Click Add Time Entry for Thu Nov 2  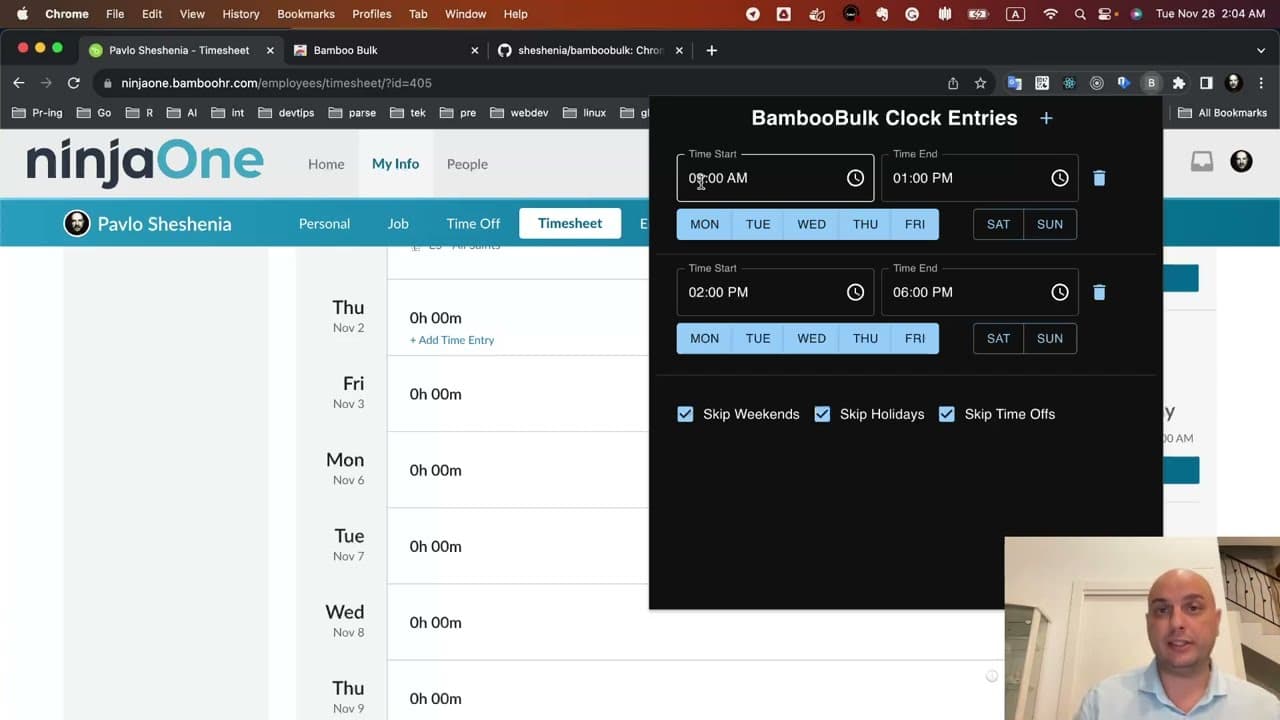click(452, 340)
